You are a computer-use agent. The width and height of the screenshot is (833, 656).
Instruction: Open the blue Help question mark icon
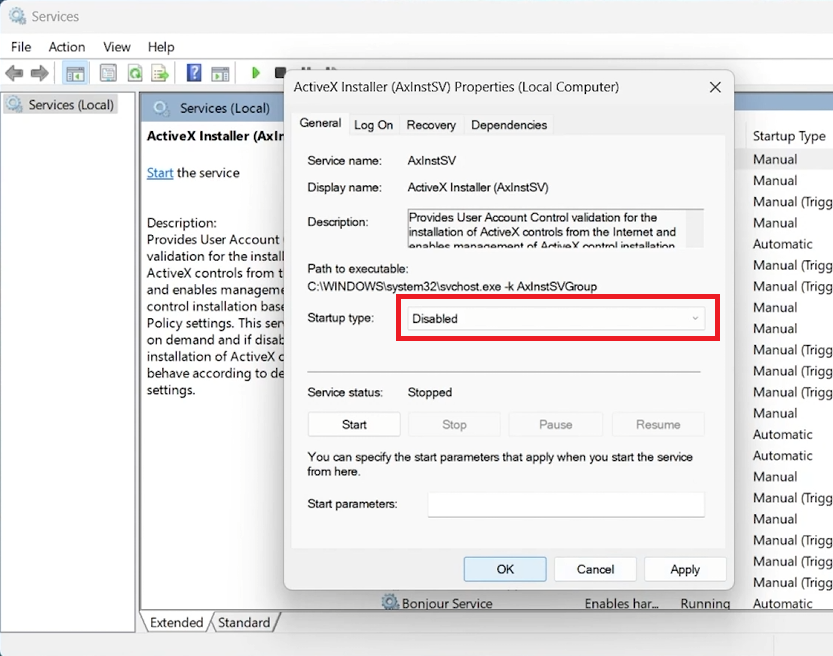pos(194,73)
